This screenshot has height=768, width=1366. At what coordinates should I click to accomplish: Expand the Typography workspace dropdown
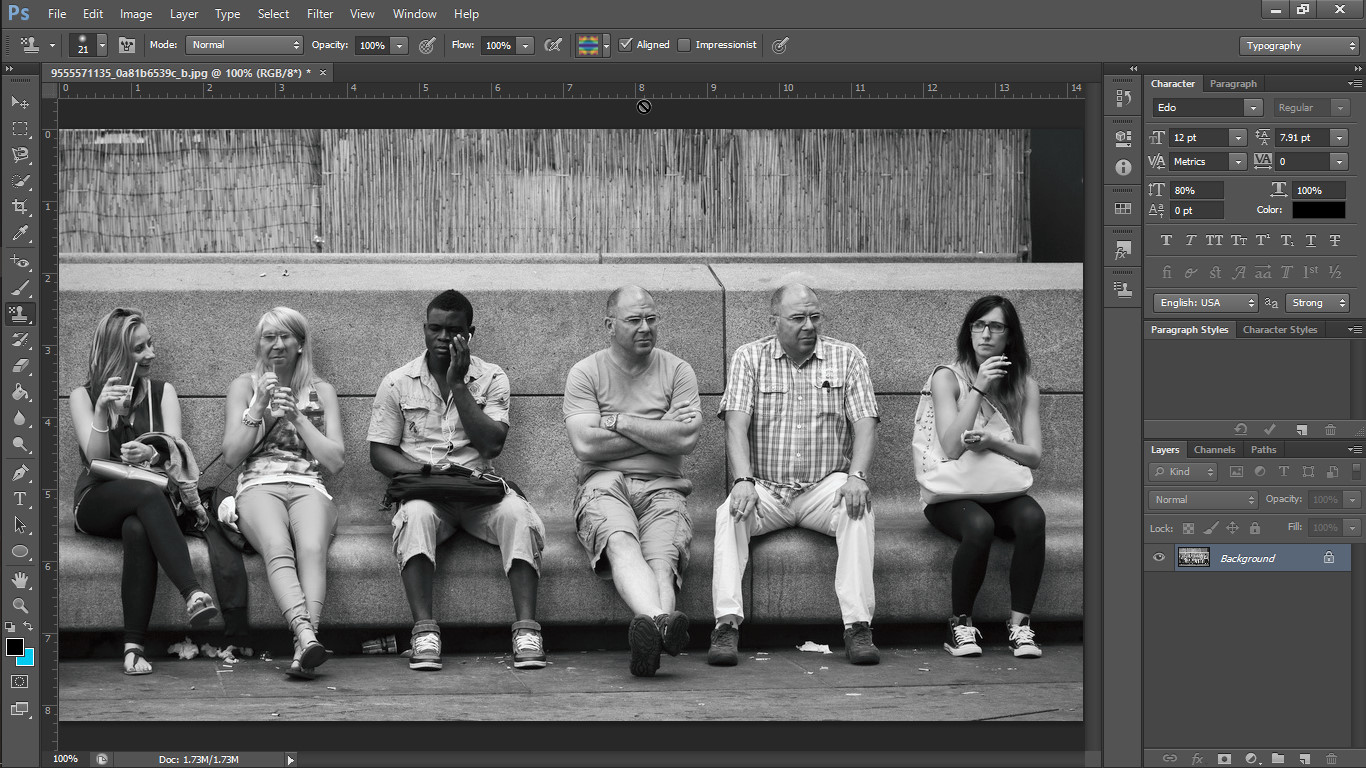pos(1299,46)
